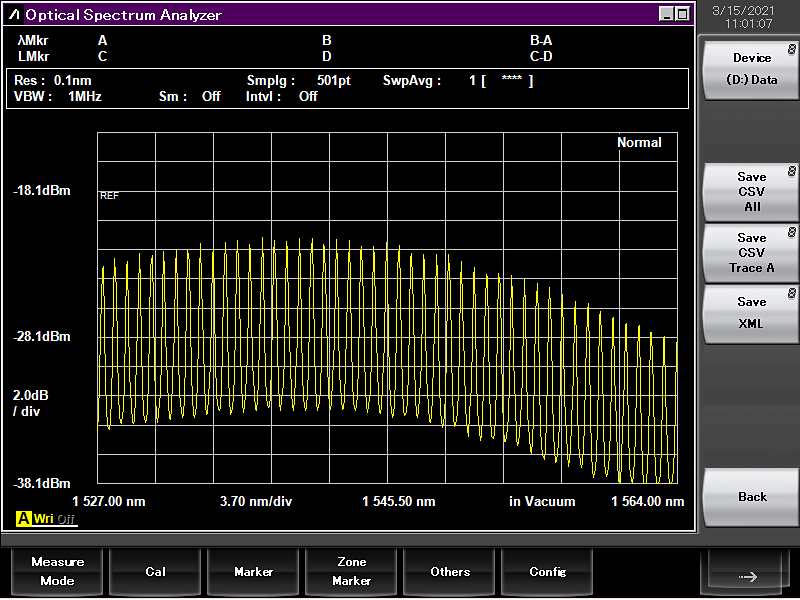This screenshot has width=800, height=600.
Task: Click the LMkr label
Action: click(x=34, y=57)
